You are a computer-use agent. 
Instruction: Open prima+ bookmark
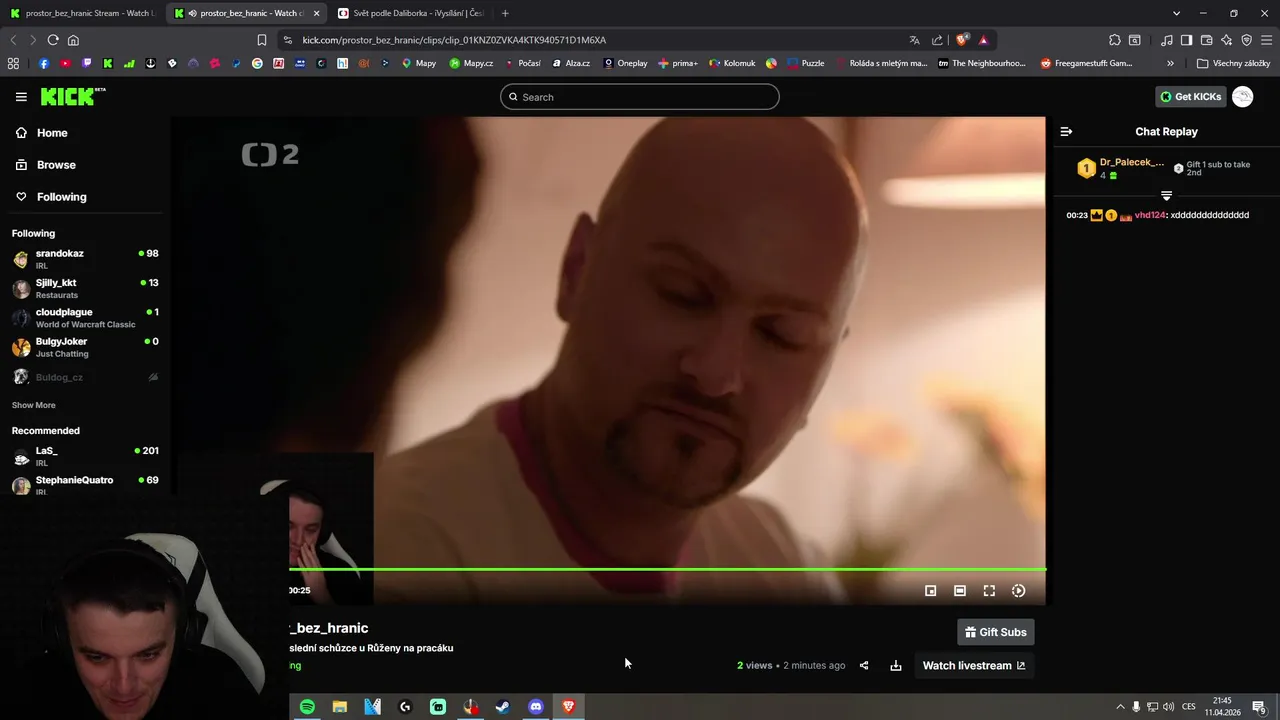click(678, 63)
